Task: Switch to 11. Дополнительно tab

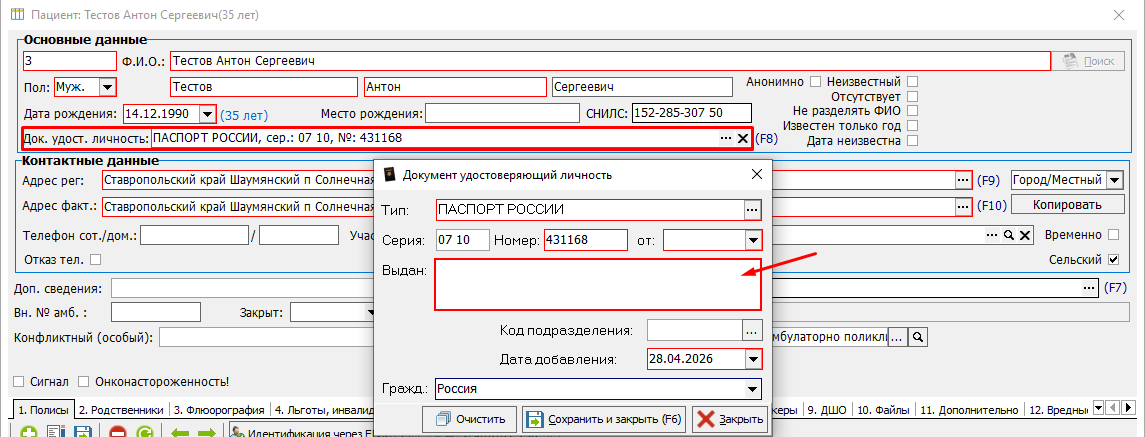Action: coord(970,411)
